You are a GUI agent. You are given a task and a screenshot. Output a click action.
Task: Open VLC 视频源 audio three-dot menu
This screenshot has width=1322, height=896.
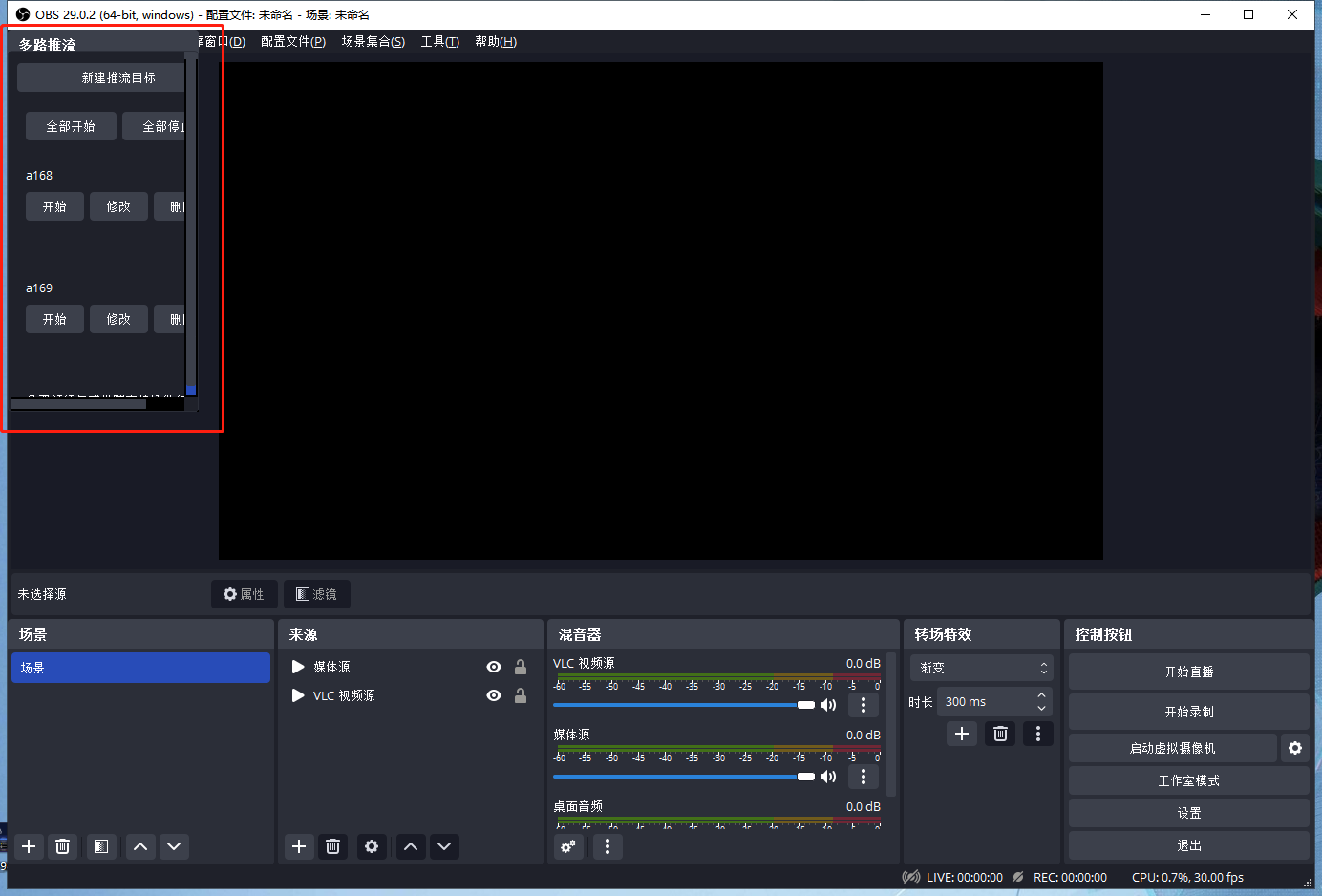pyautogui.click(x=864, y=705)
